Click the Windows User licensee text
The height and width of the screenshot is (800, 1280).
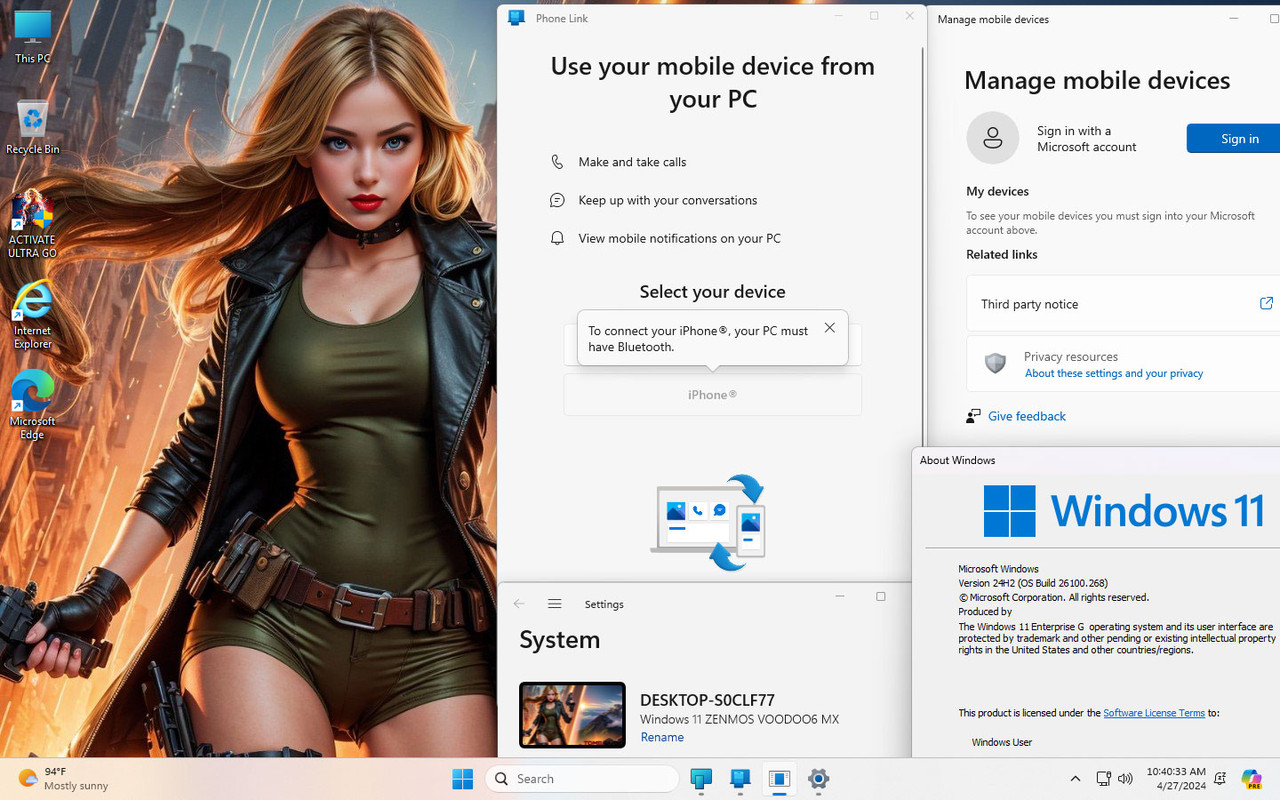coord(1001,742)
